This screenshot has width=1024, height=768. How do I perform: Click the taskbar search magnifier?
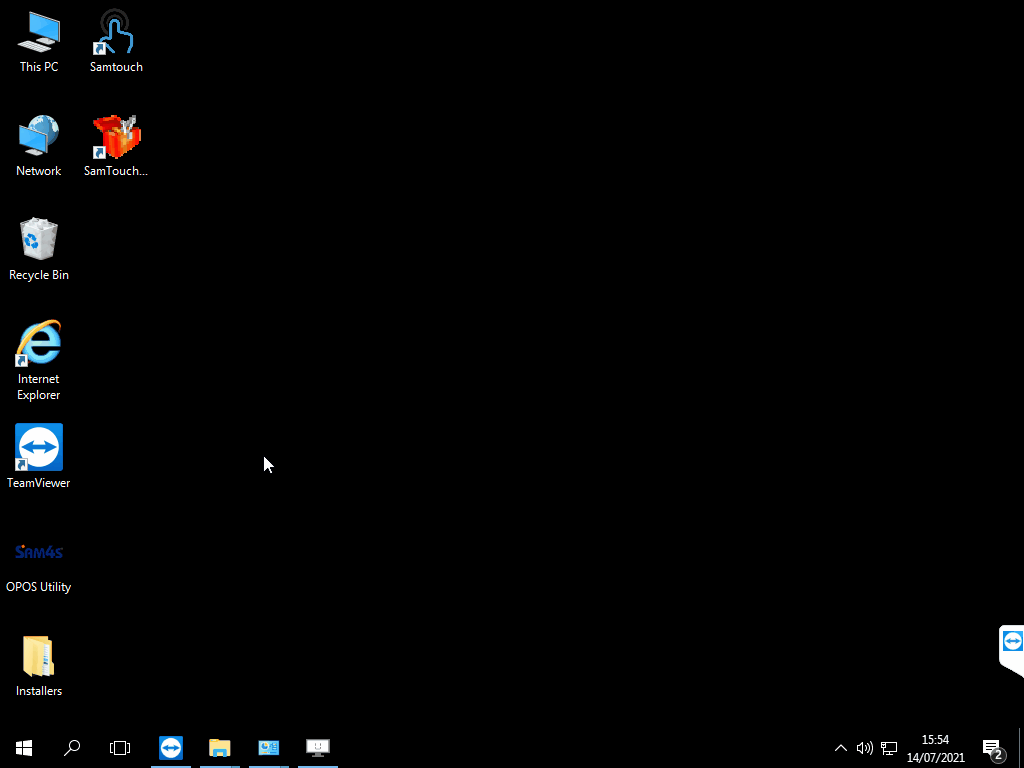tap(72, 747)
